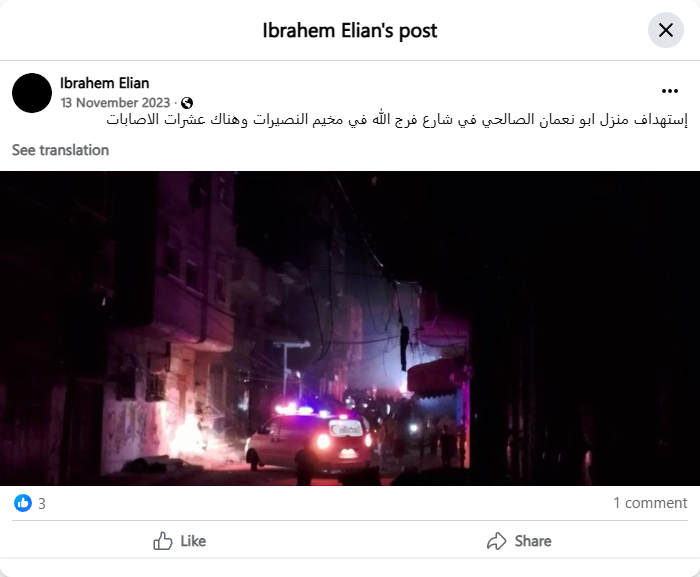The image size is (700, 577).
Task: Open the three-dot post options menu
Action: tap(670, 91)
